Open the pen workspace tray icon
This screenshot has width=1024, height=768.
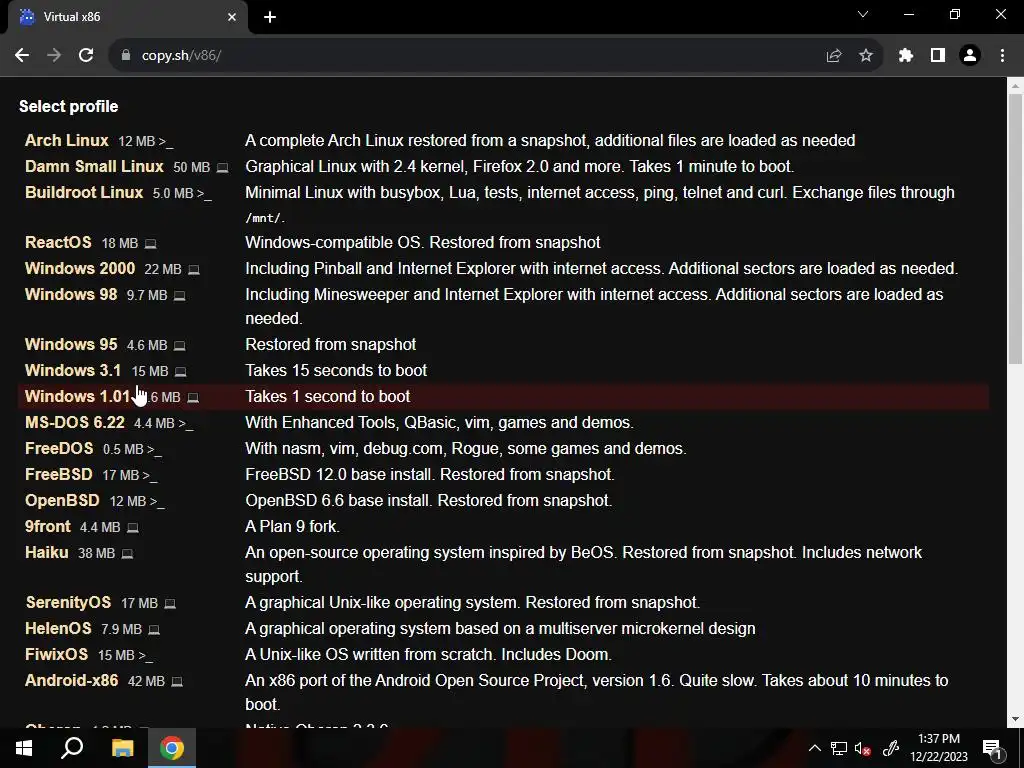[891, 749]
